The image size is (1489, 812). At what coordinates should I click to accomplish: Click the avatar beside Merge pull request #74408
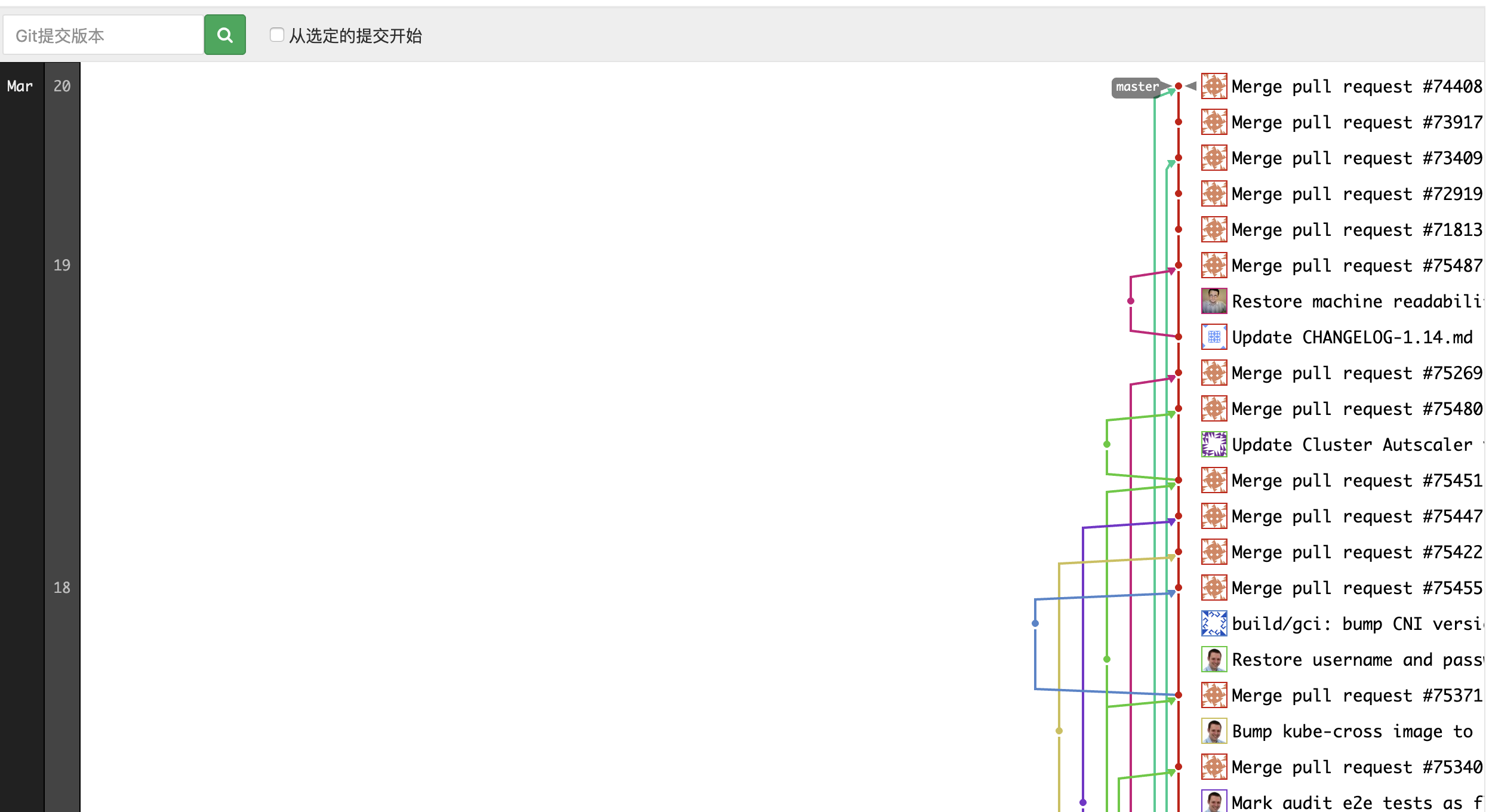pyautogui.click(x=1214, y=86)
